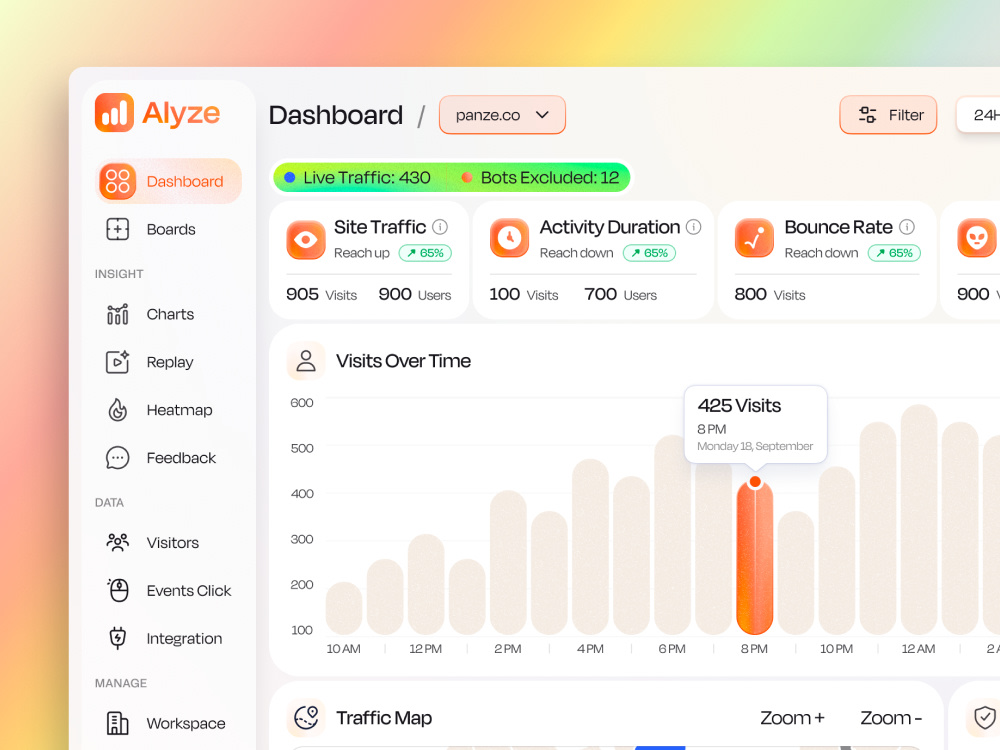Click the Events Click mouse icon
Screen dimensions: 1000x750
pyautogui.click(x=117, y=591)
